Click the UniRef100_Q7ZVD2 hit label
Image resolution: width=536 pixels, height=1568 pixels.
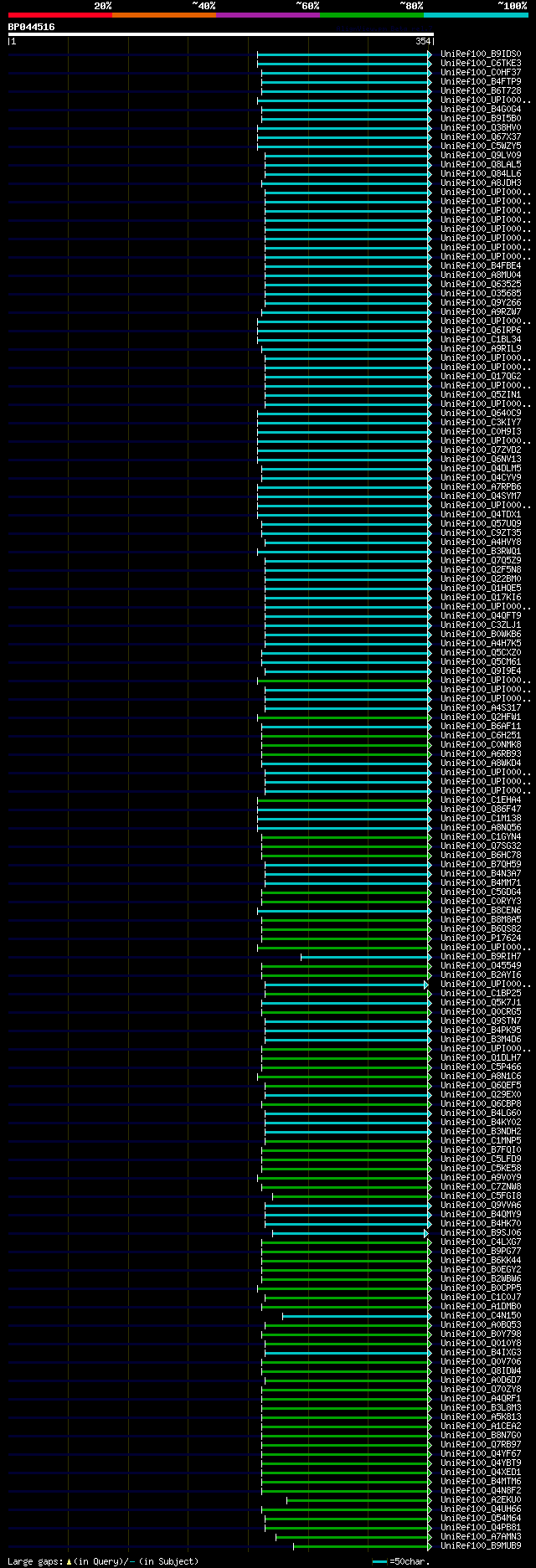click(481, 450)
